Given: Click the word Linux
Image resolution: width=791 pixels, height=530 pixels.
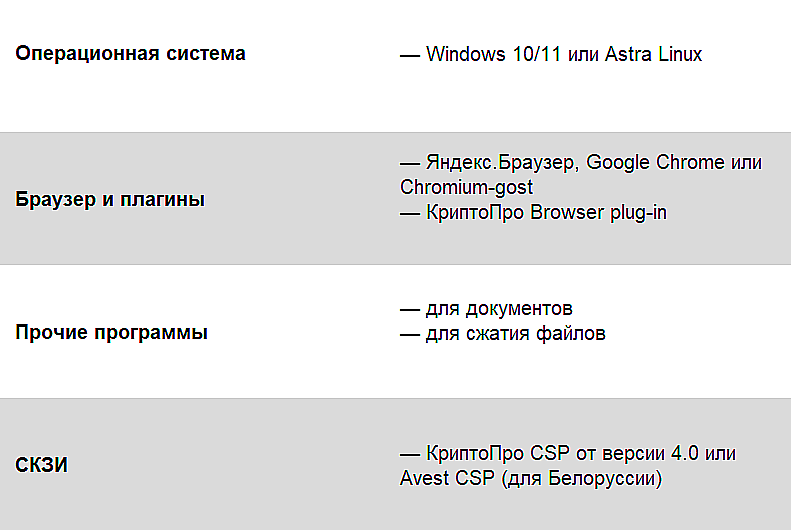Looking at the screenshot, I should coord(678,54).
